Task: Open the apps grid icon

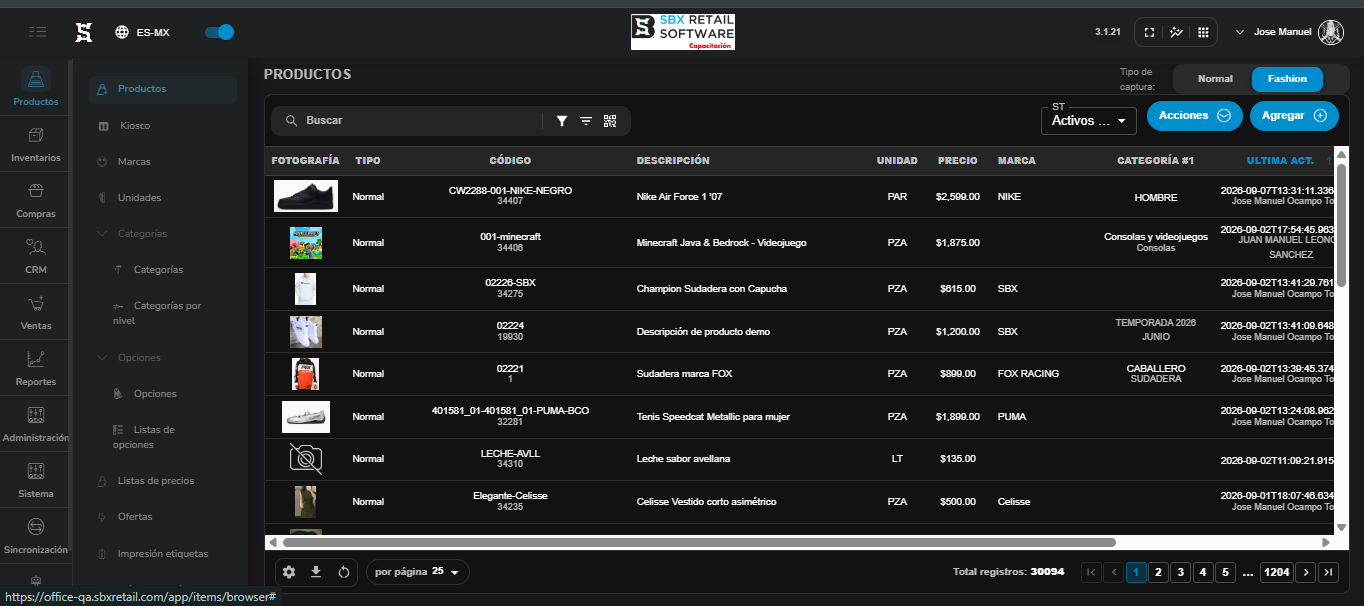Action: coord(1203,32)
